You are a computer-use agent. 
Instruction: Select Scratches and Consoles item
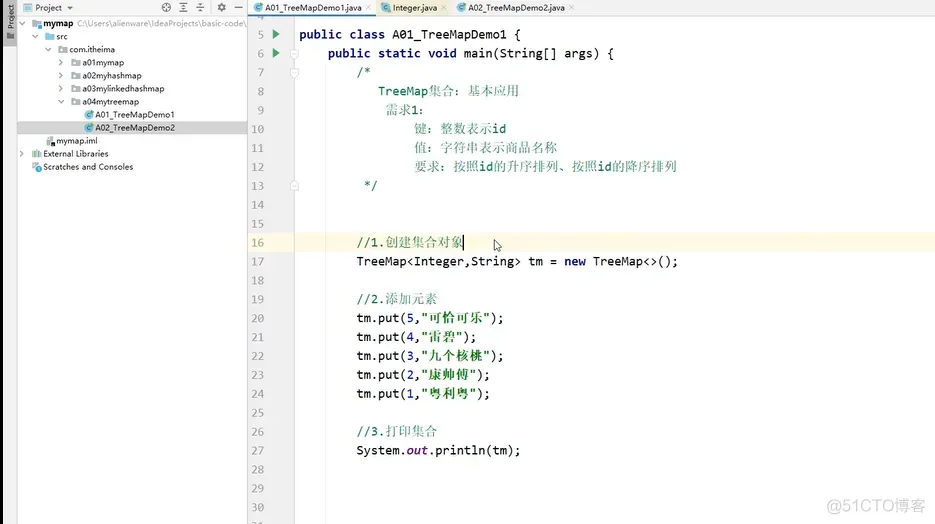(88, 167)
